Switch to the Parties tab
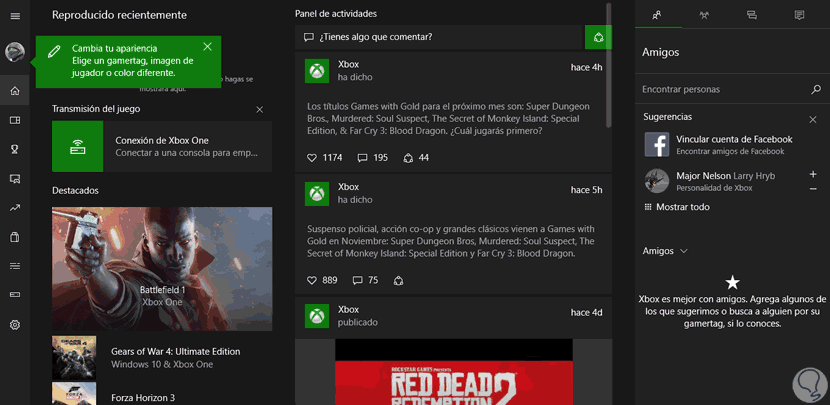This screenshot has width=830, height=405. coord(705,15)
